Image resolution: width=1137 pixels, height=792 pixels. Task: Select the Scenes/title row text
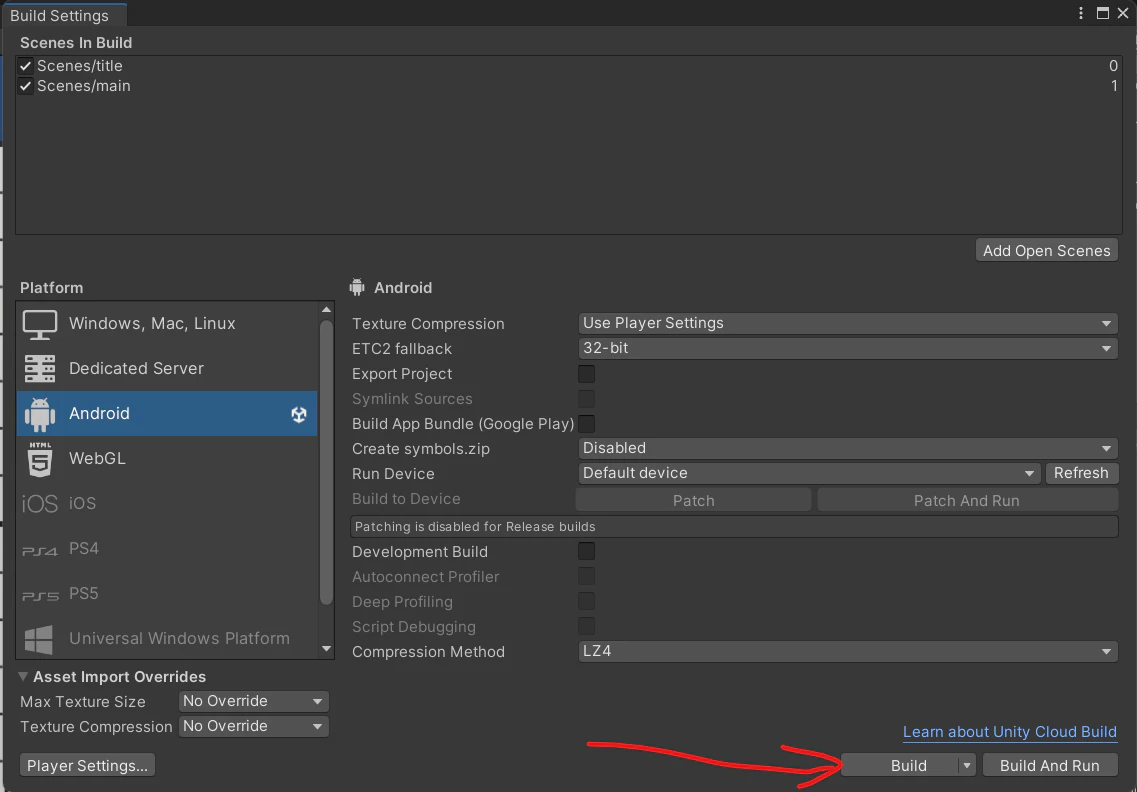click(80, 66)
